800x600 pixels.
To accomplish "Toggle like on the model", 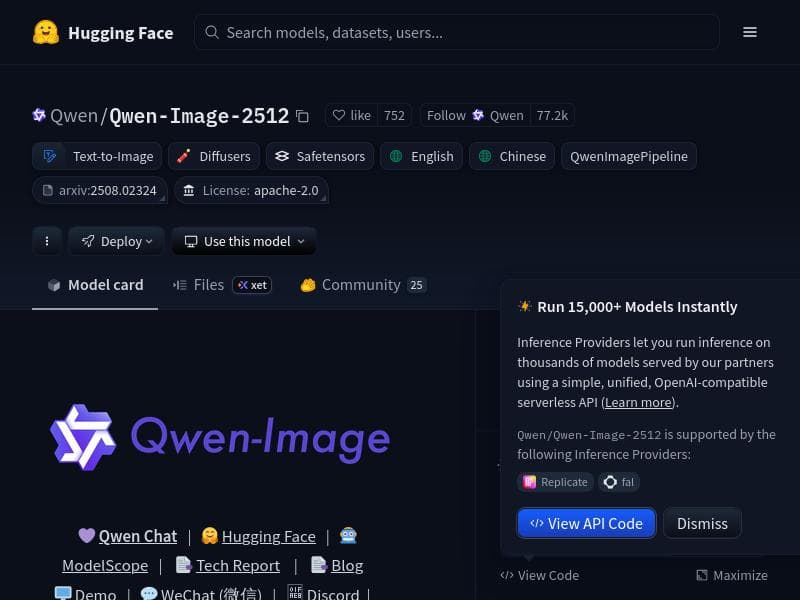I will point(351,115).
